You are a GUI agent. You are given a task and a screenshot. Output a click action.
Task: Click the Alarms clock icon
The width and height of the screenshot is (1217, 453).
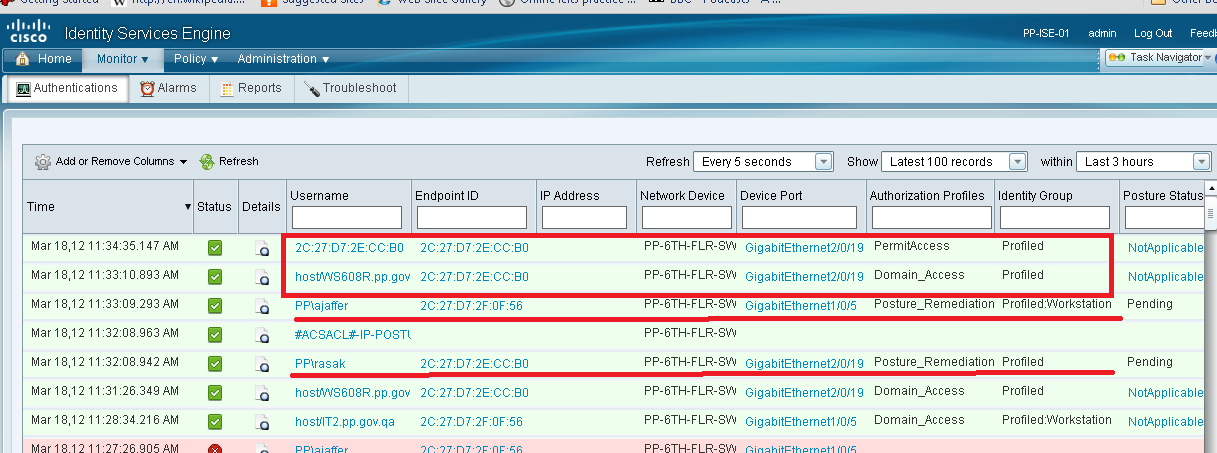(147, 88)
